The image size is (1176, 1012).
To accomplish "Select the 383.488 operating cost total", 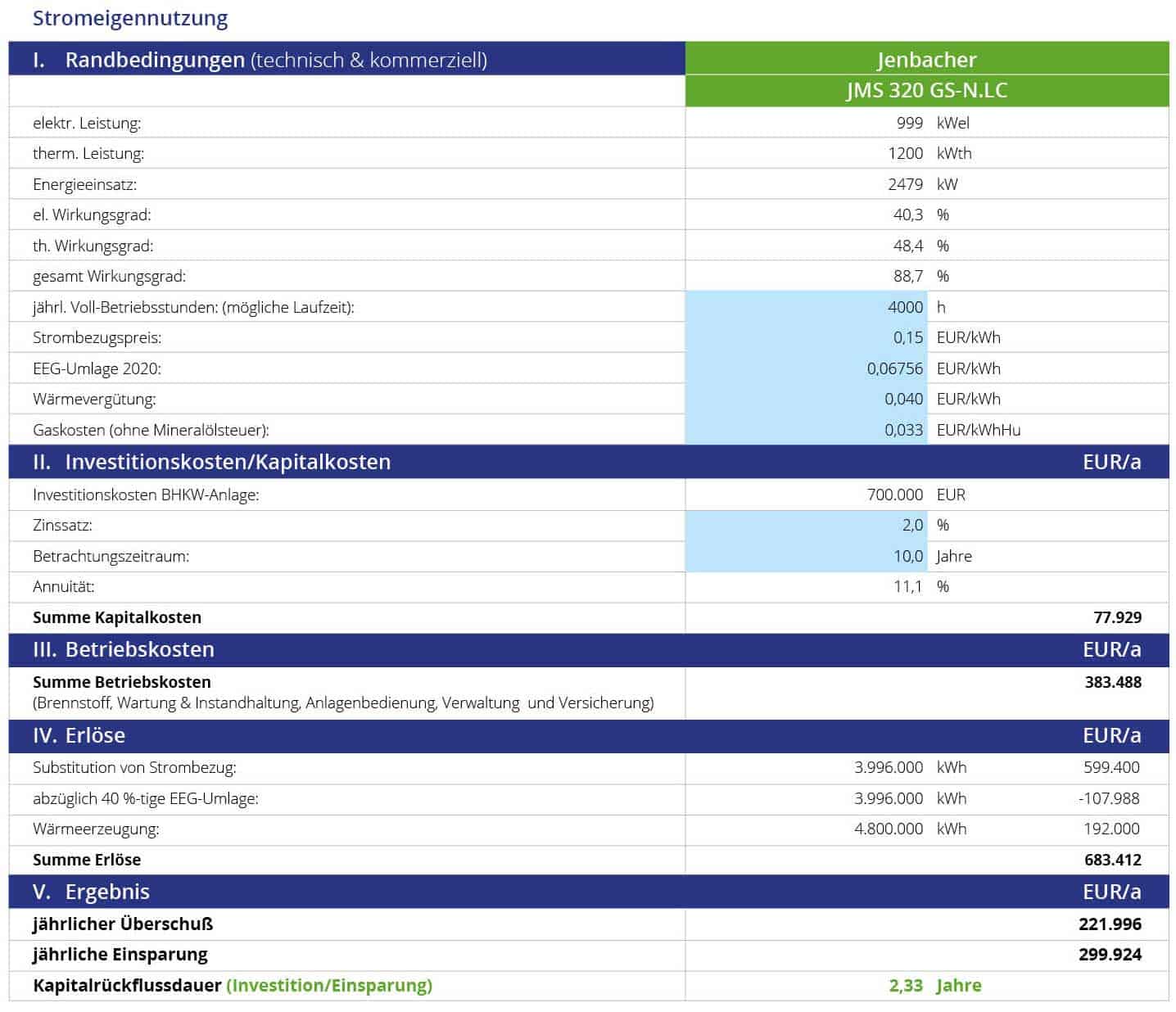I will (1113, 682).
